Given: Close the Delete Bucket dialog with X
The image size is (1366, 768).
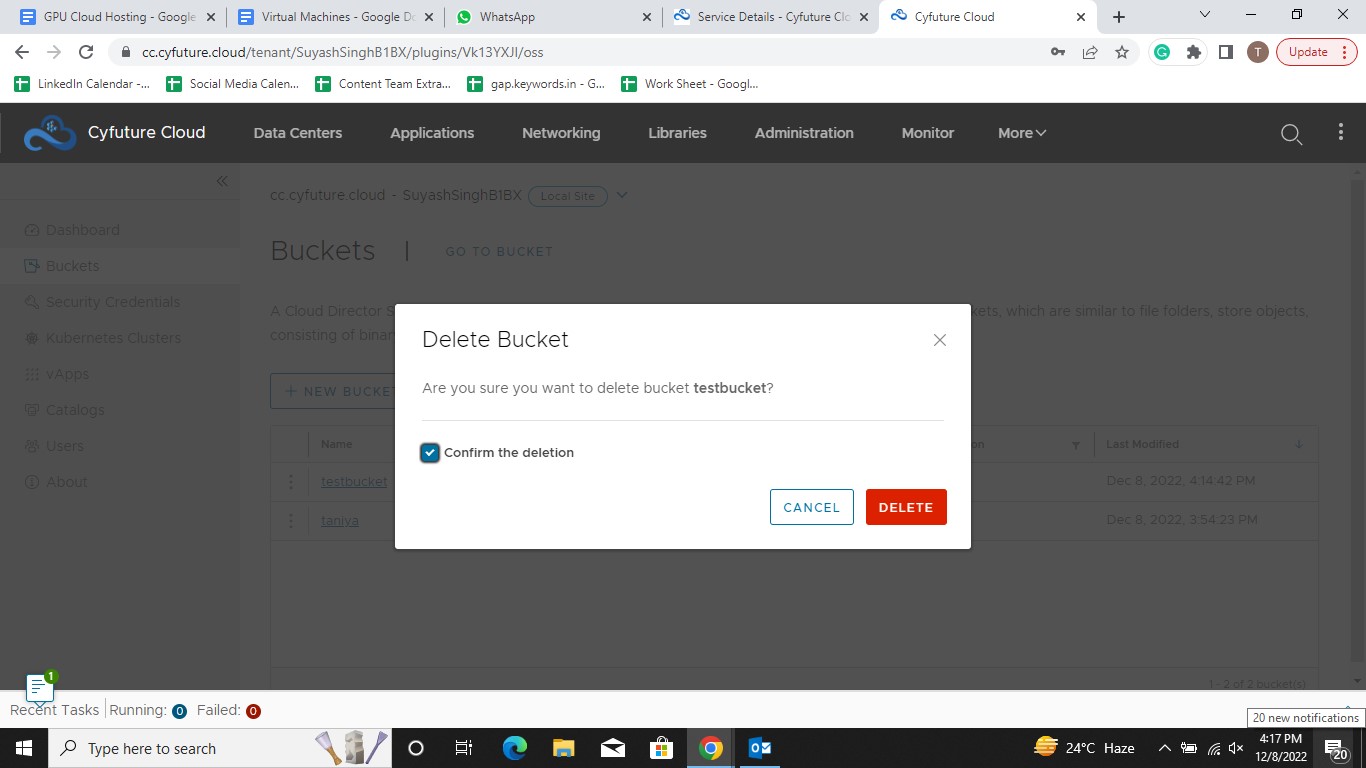Looking at the screenshot, I should pos(939,340).
